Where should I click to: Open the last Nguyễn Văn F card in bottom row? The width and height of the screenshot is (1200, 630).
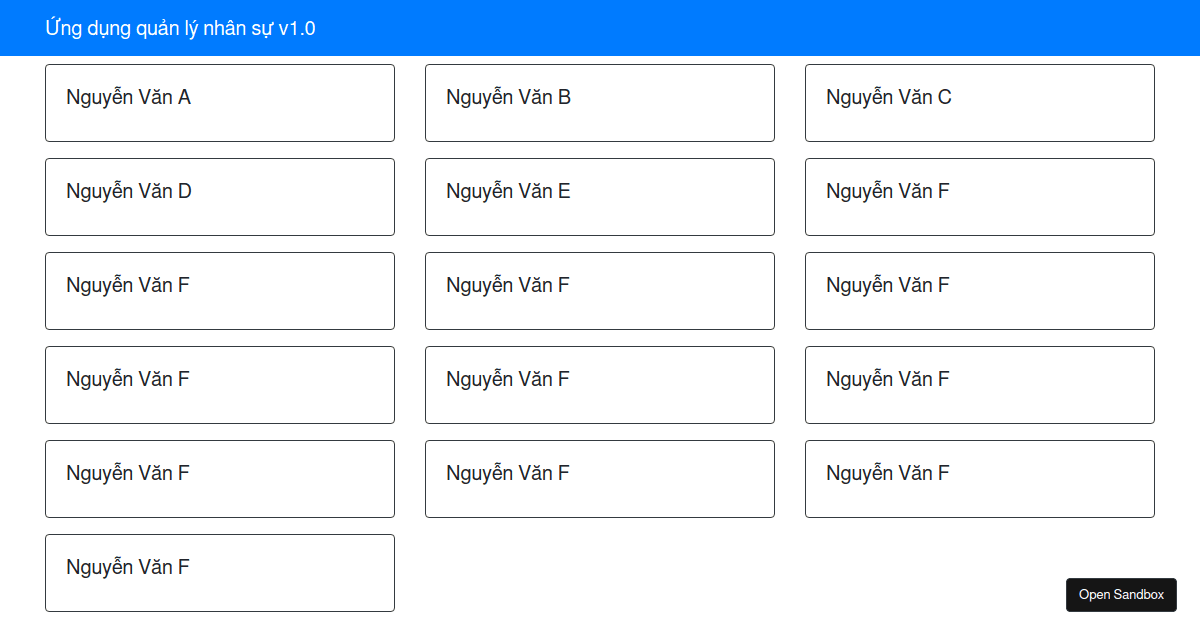(220, 573)
